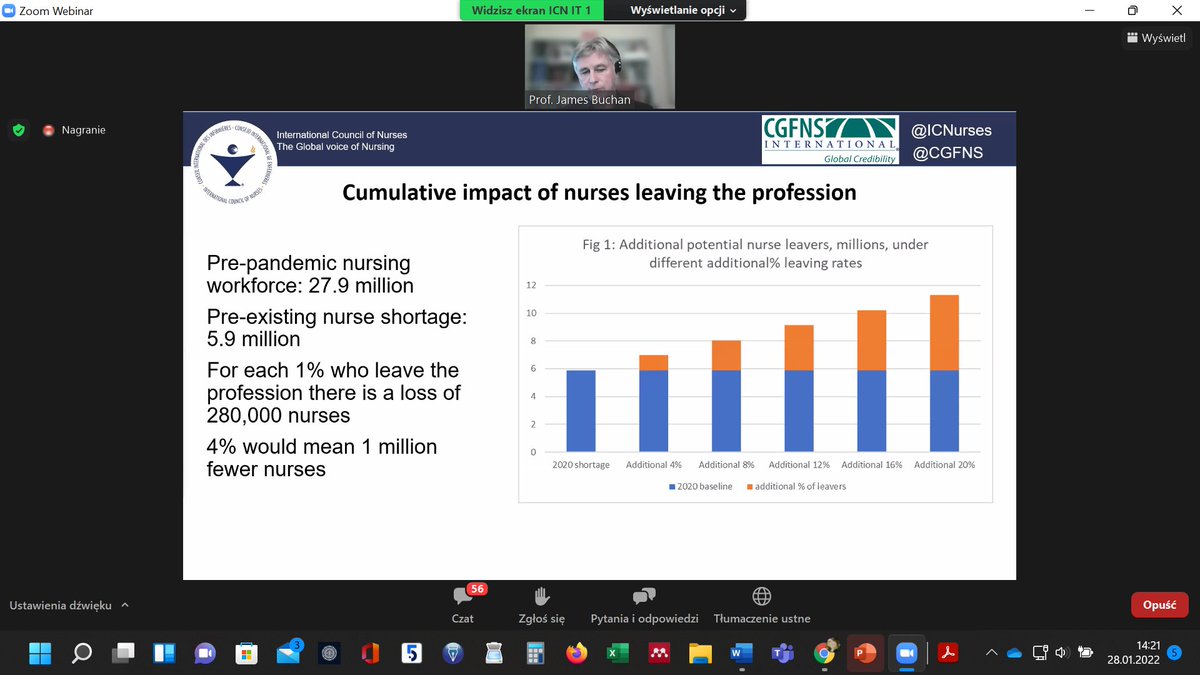Open Task View on the taskbar
Screen dimensions: 1200x675
click(123, 653)
